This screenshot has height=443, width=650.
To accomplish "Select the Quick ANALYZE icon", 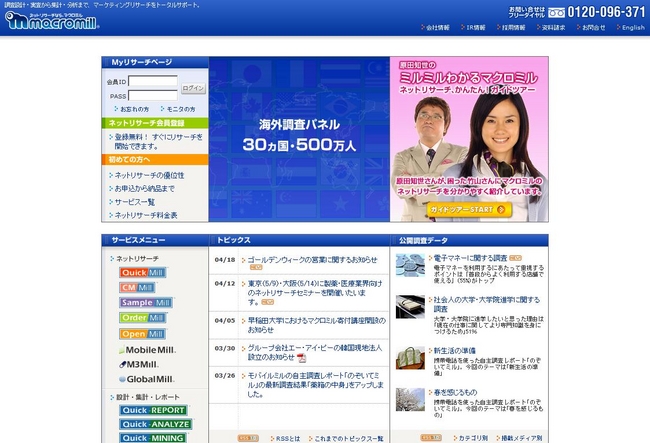I will click(156, 424).
